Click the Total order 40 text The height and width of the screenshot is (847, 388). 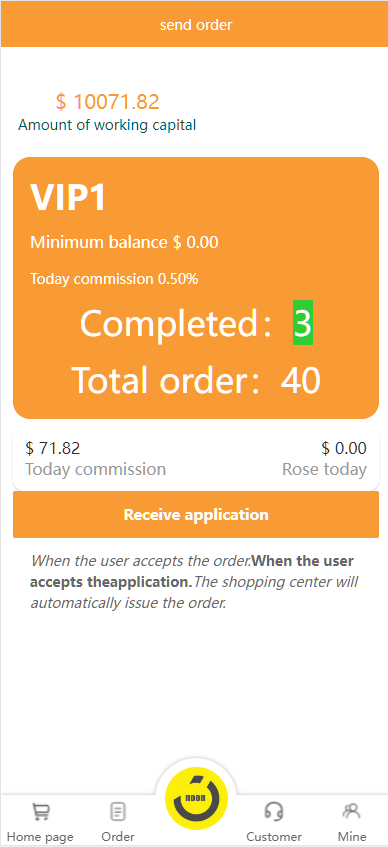(x=196, y=380)
